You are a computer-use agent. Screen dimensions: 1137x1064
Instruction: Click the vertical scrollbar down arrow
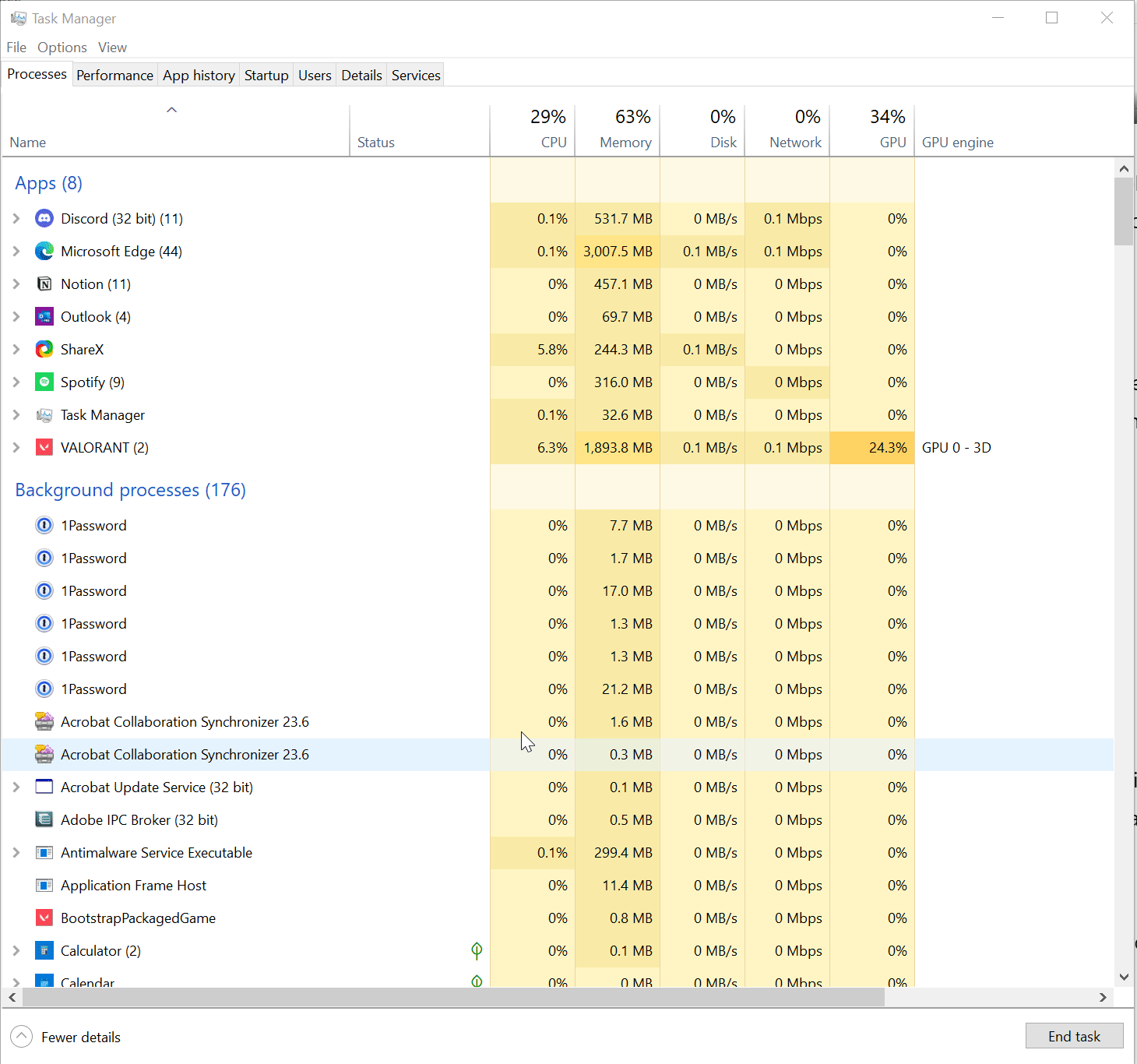tap(1124, 977)
